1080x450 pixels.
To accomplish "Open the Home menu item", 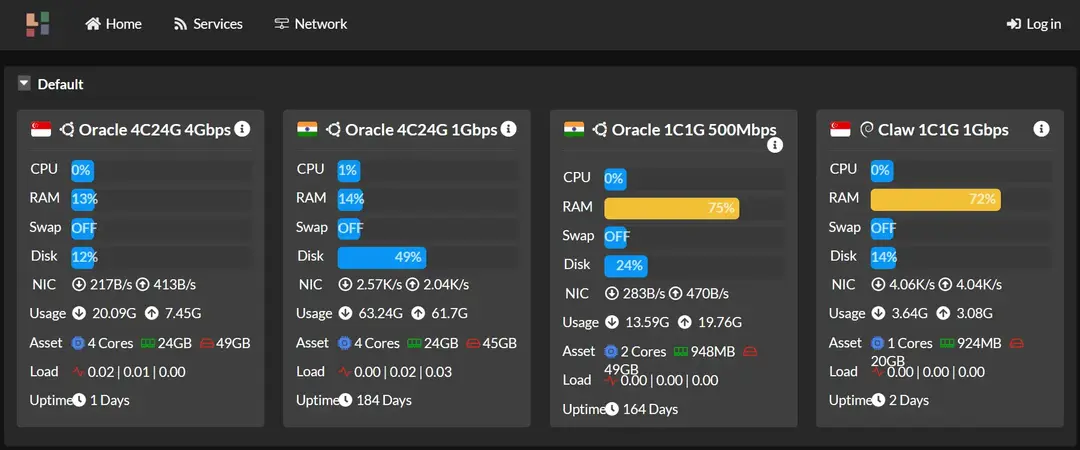I will (113, 24).
